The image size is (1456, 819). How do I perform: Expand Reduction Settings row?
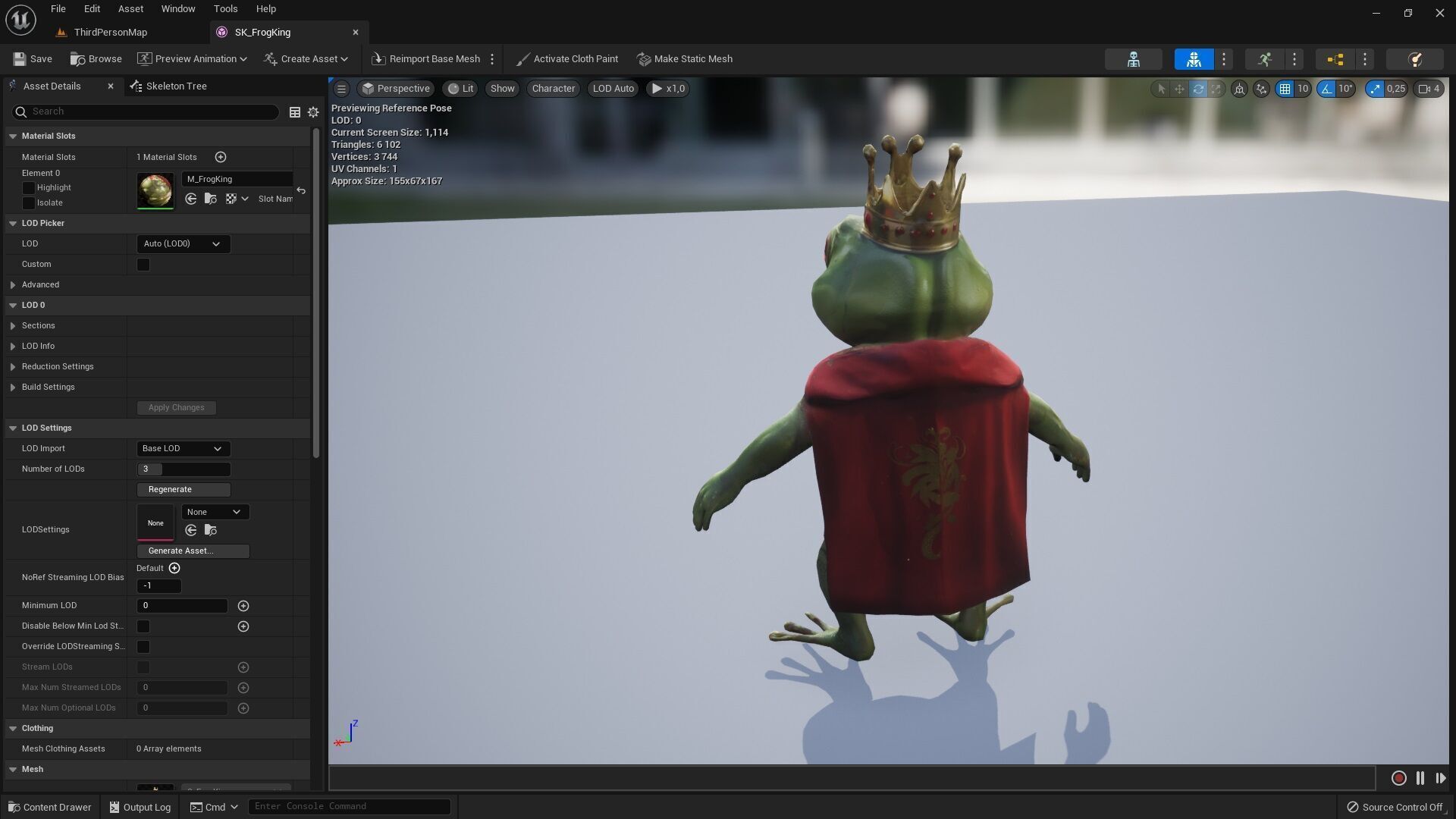[x=13, y=367]
